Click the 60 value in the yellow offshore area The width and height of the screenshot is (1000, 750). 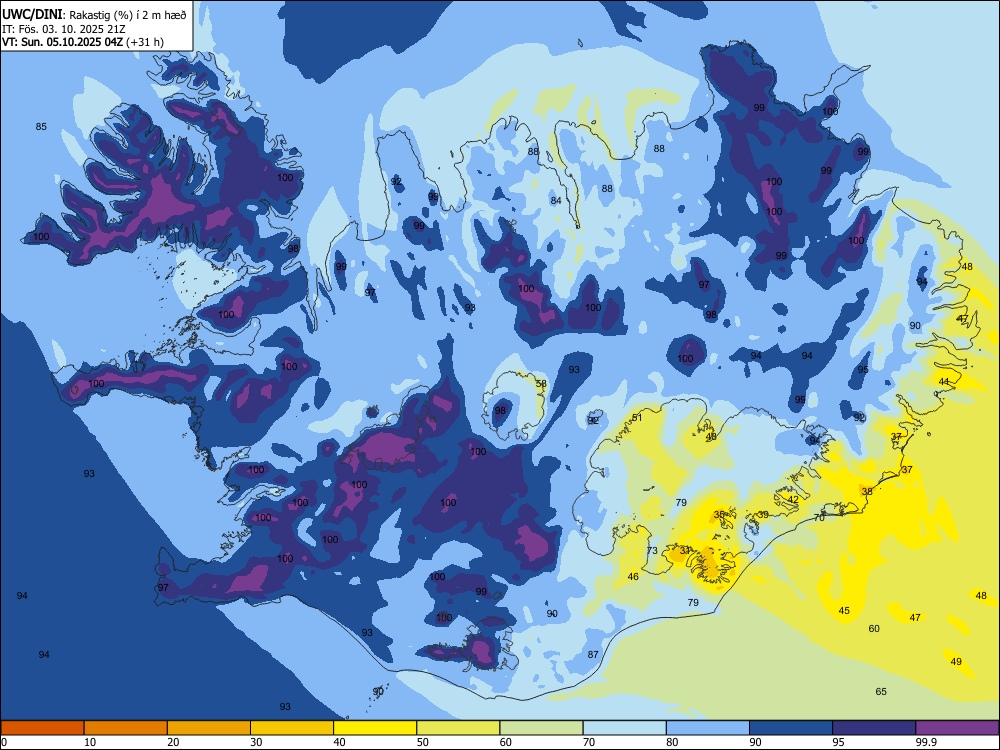pyautogui.click(x=874, y=629)
